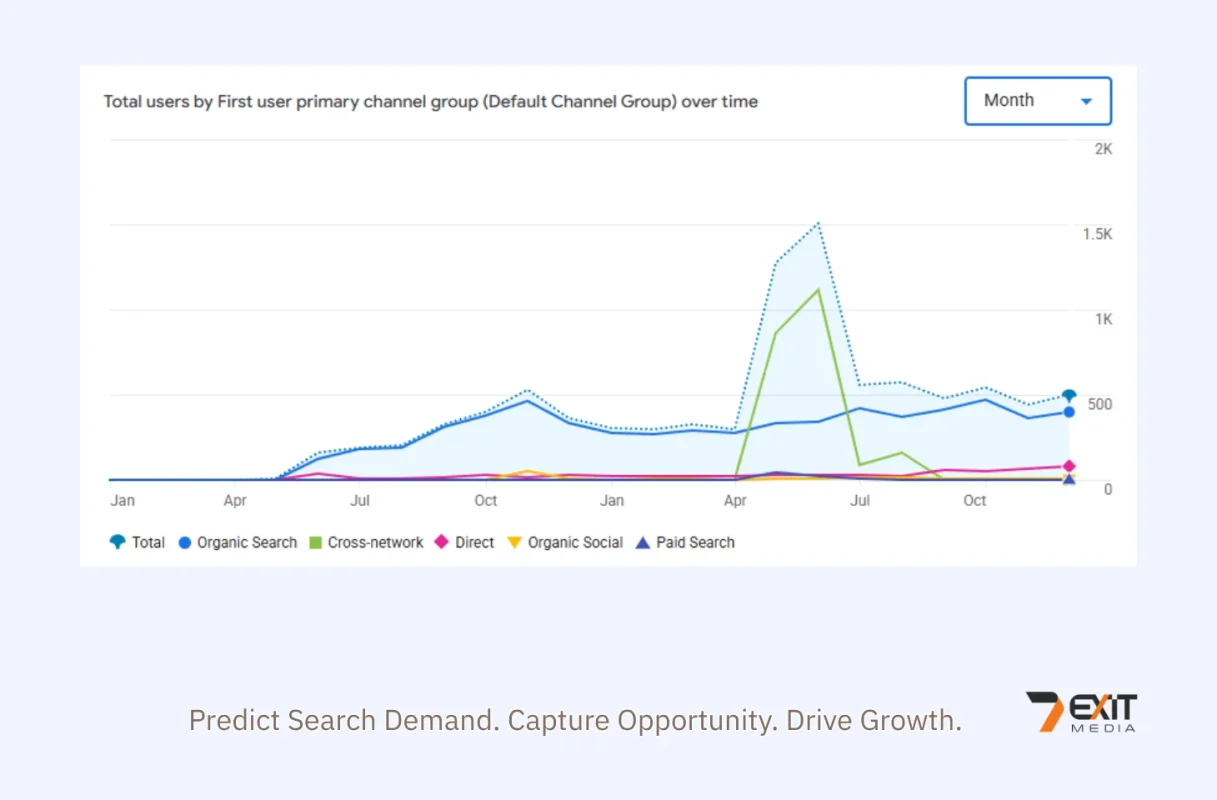Click the Cross-network green square icon
Viewport: 1217px width, 800px height.
tap(316, 542)
